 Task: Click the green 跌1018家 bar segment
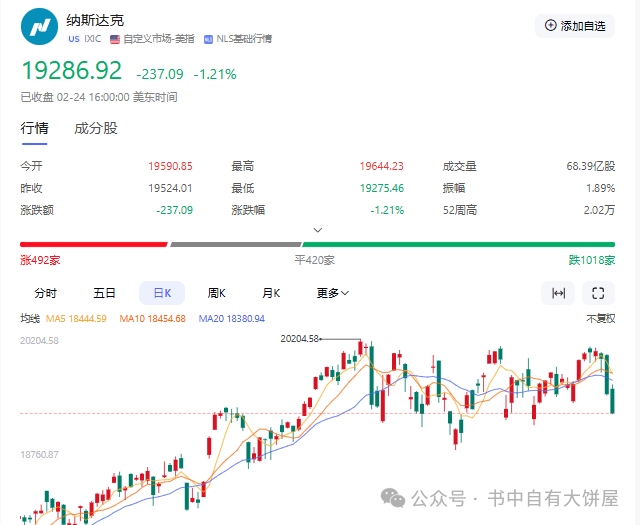pos(459,245)
